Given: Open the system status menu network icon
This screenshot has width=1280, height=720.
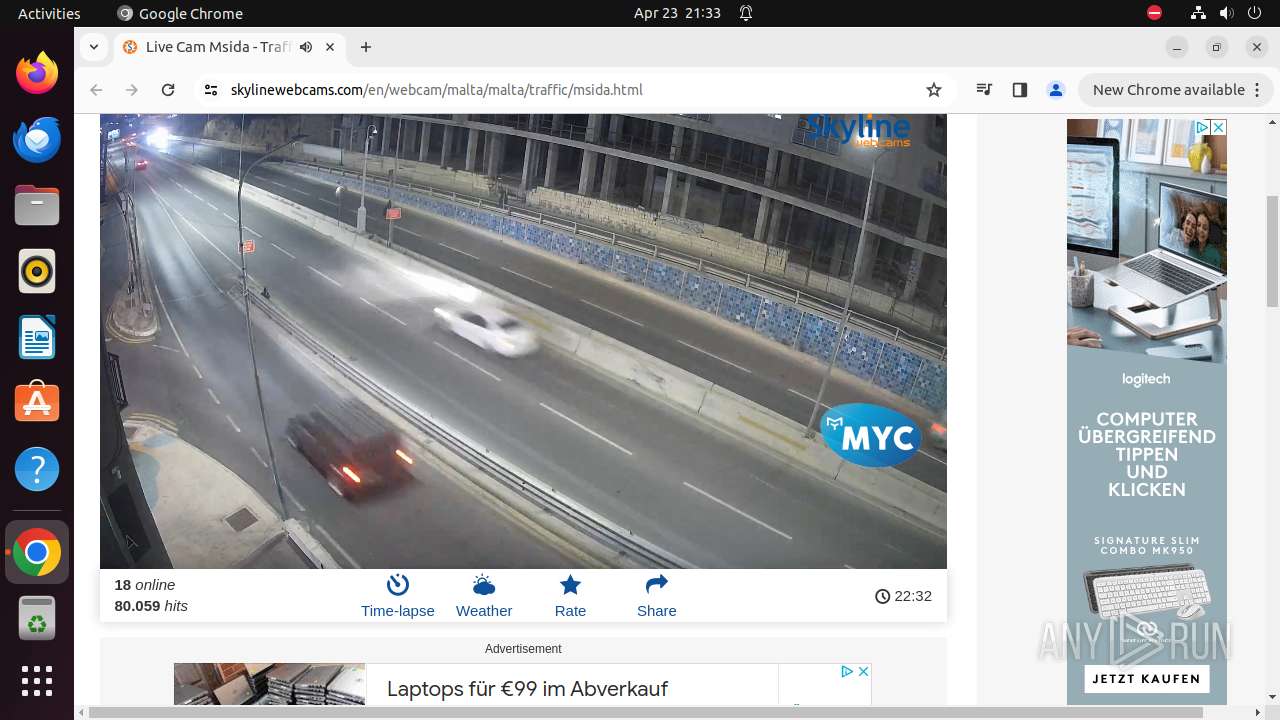Looking at the screenshot, I should (x=1199, y=13).
